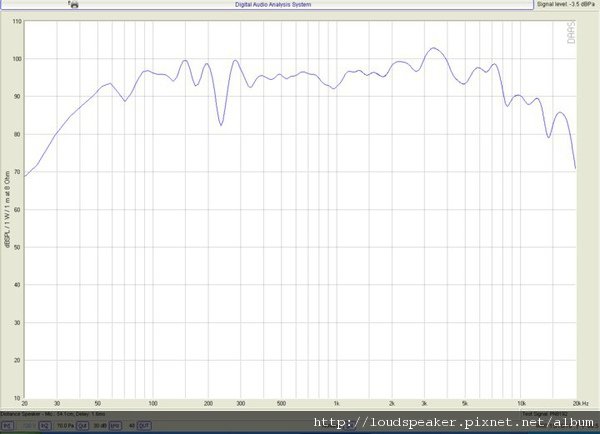This screenshot has height=434, width=600.
Task: Select the Signal level -3.5 dBPa readout
Action: coord(566,4)
